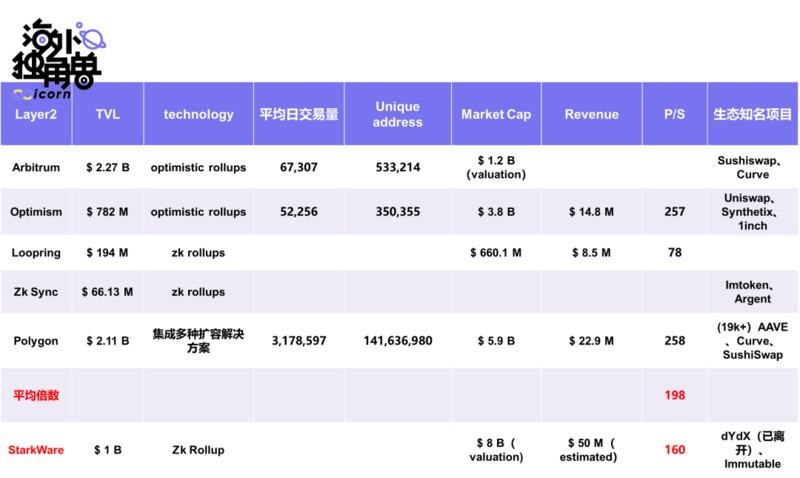
Task: Click the 67,307 transactions cell
Action: point(299,167)
